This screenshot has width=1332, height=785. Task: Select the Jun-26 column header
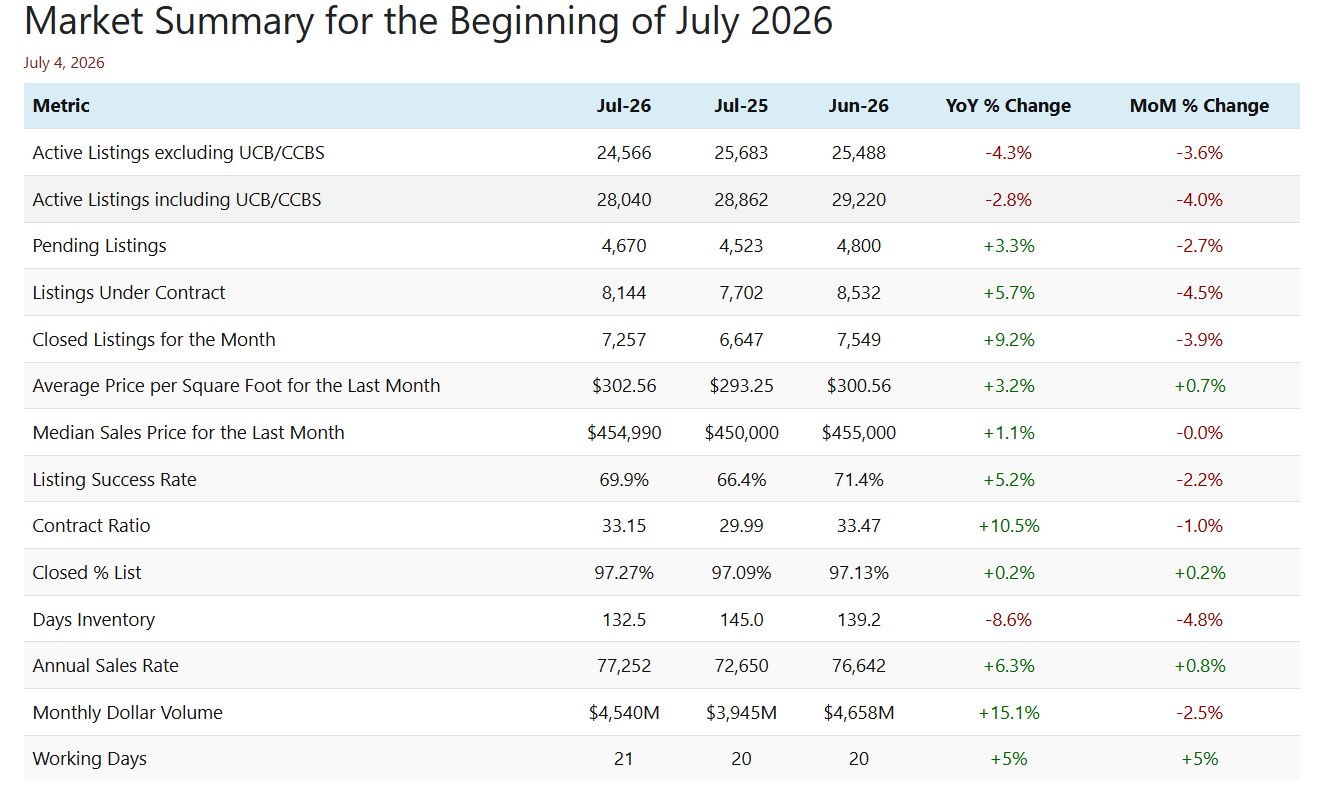859,106
